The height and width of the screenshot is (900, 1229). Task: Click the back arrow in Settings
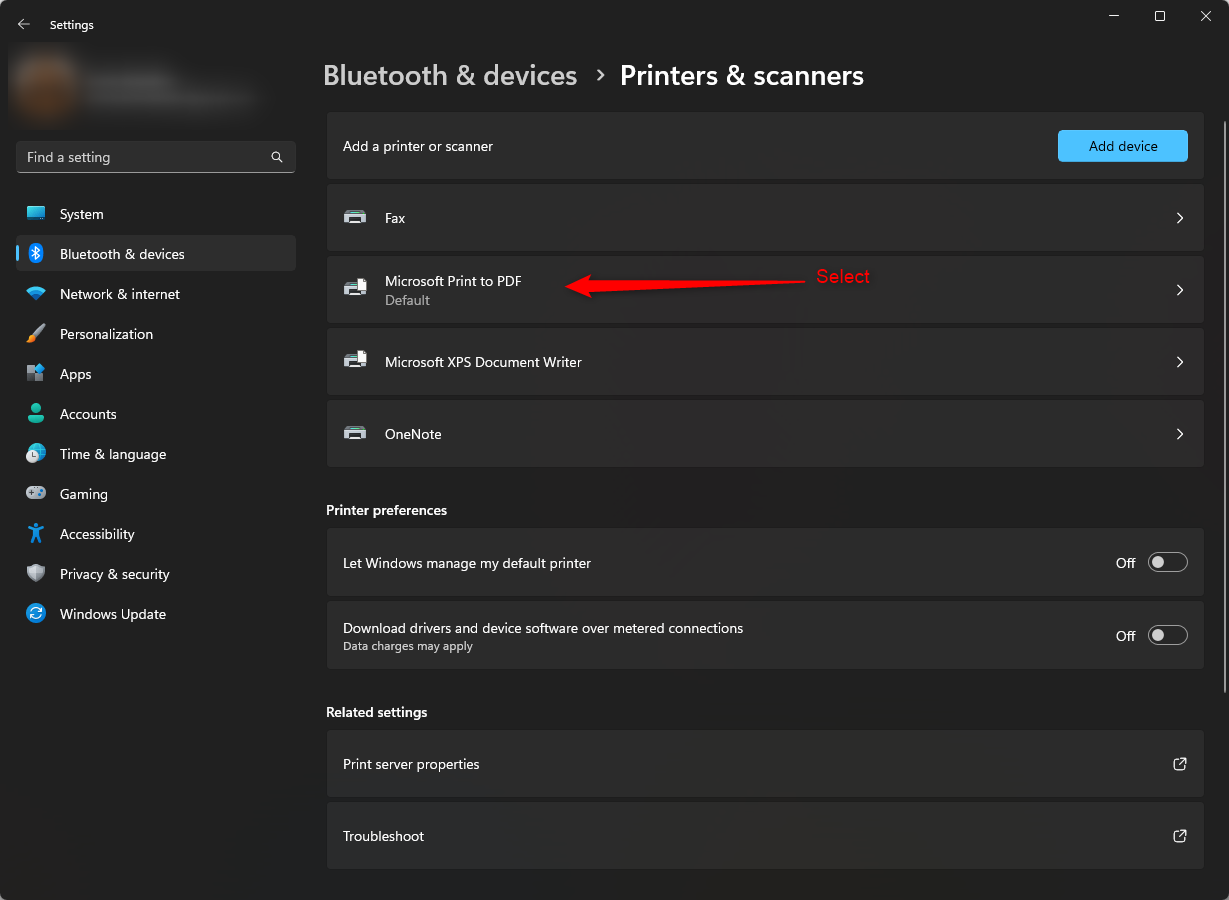24,24
